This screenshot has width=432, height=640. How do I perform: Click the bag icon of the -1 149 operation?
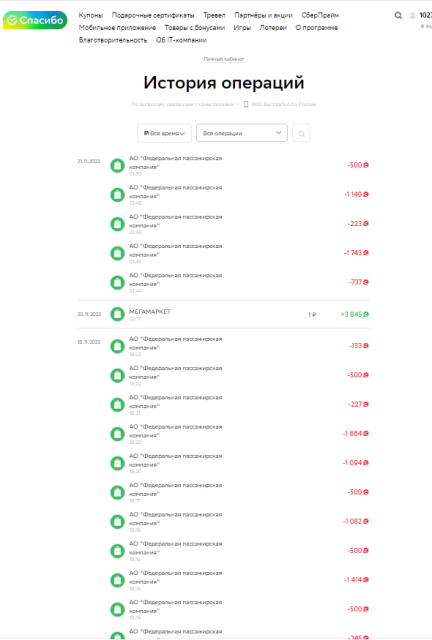(x=118, y=195)
